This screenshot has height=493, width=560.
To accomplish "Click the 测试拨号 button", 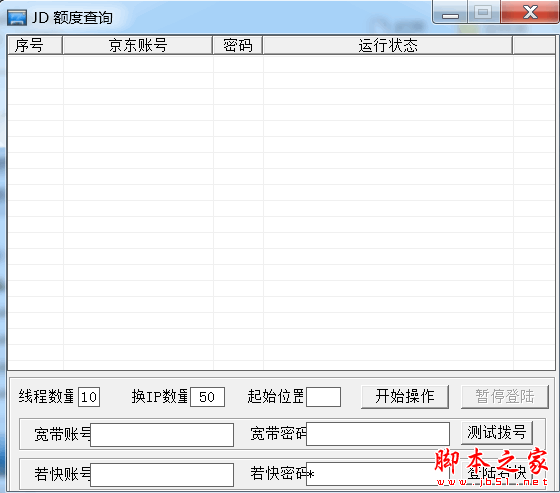I will pos(497,433).
